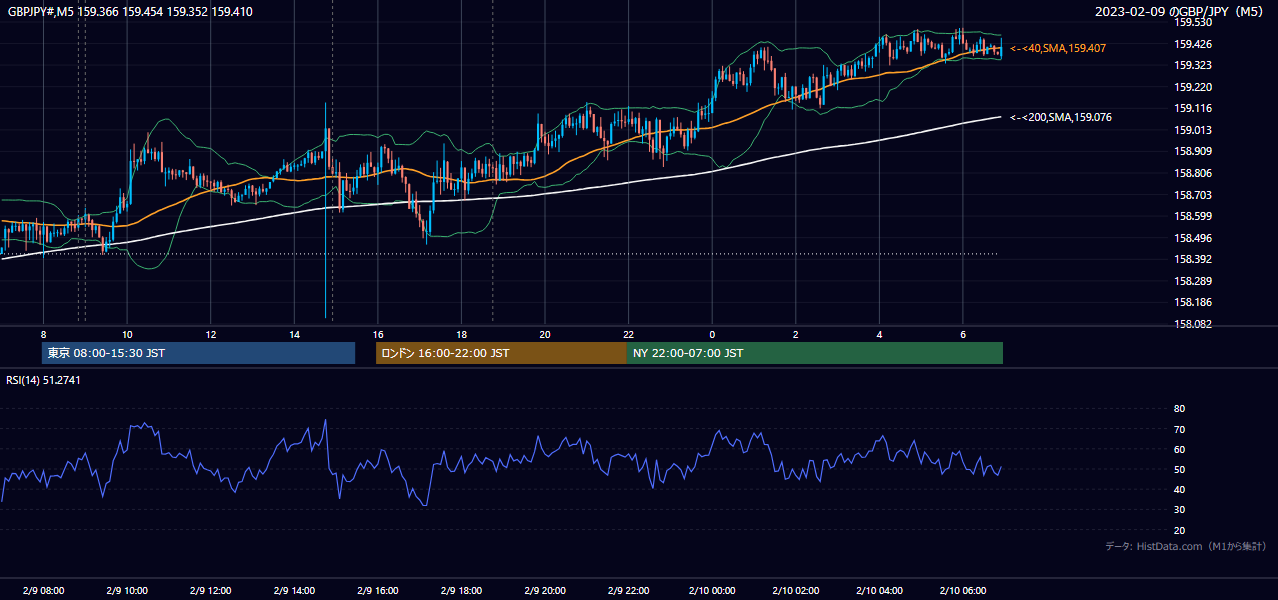Click RSI scale level 30
This screenshot has width=1278, height=600.
pyautogui.click(x=1180, y=510)
